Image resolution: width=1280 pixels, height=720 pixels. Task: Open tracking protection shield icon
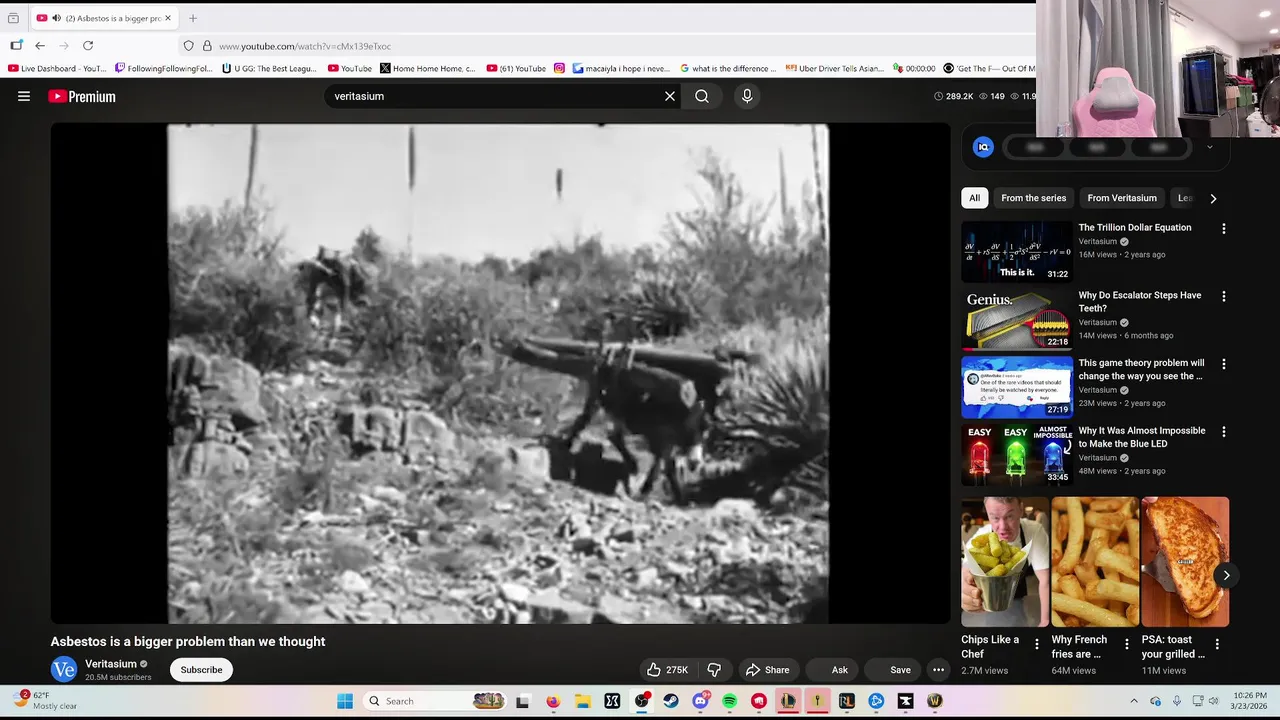[188, 46]
